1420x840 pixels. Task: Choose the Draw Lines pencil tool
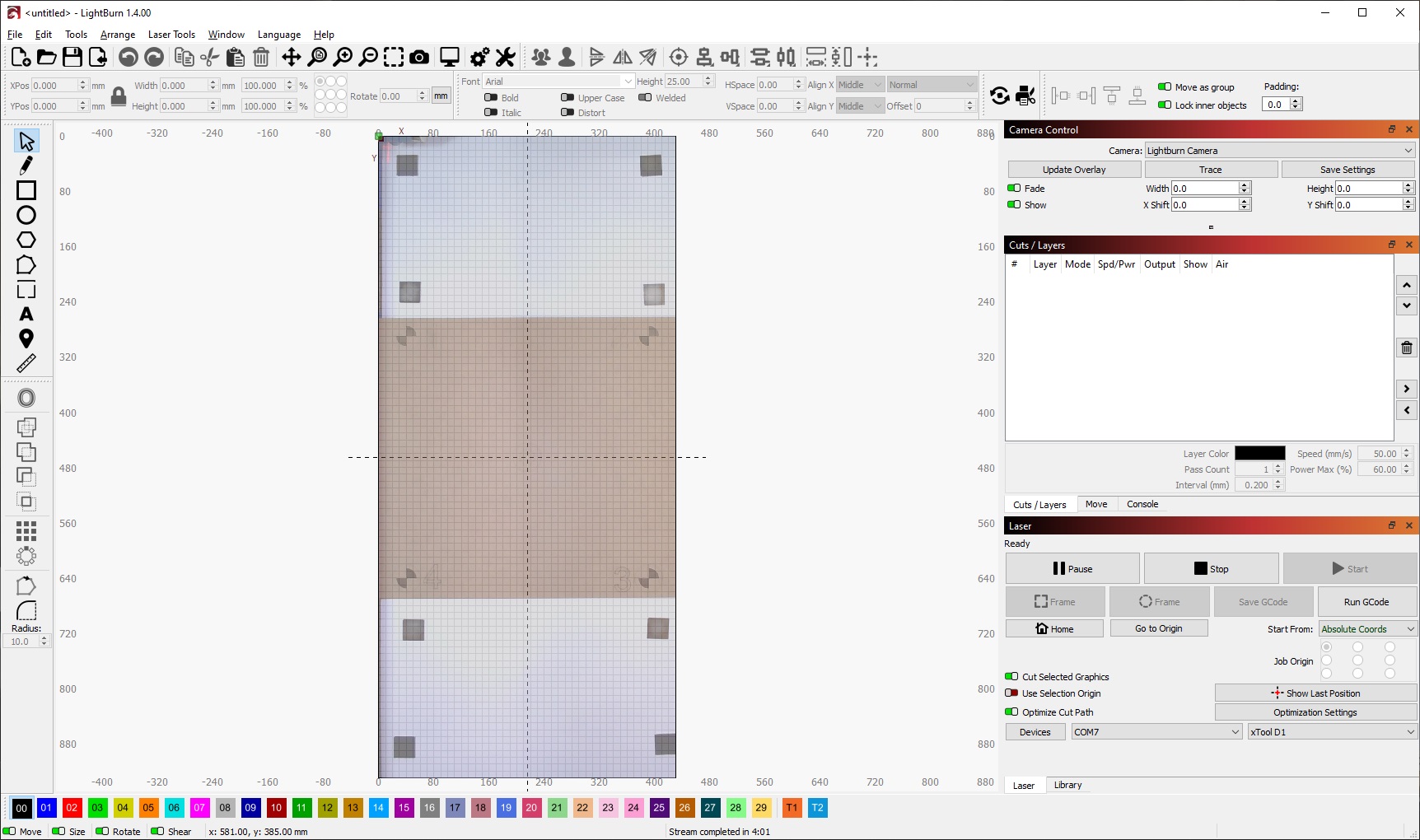coord(26,166)
